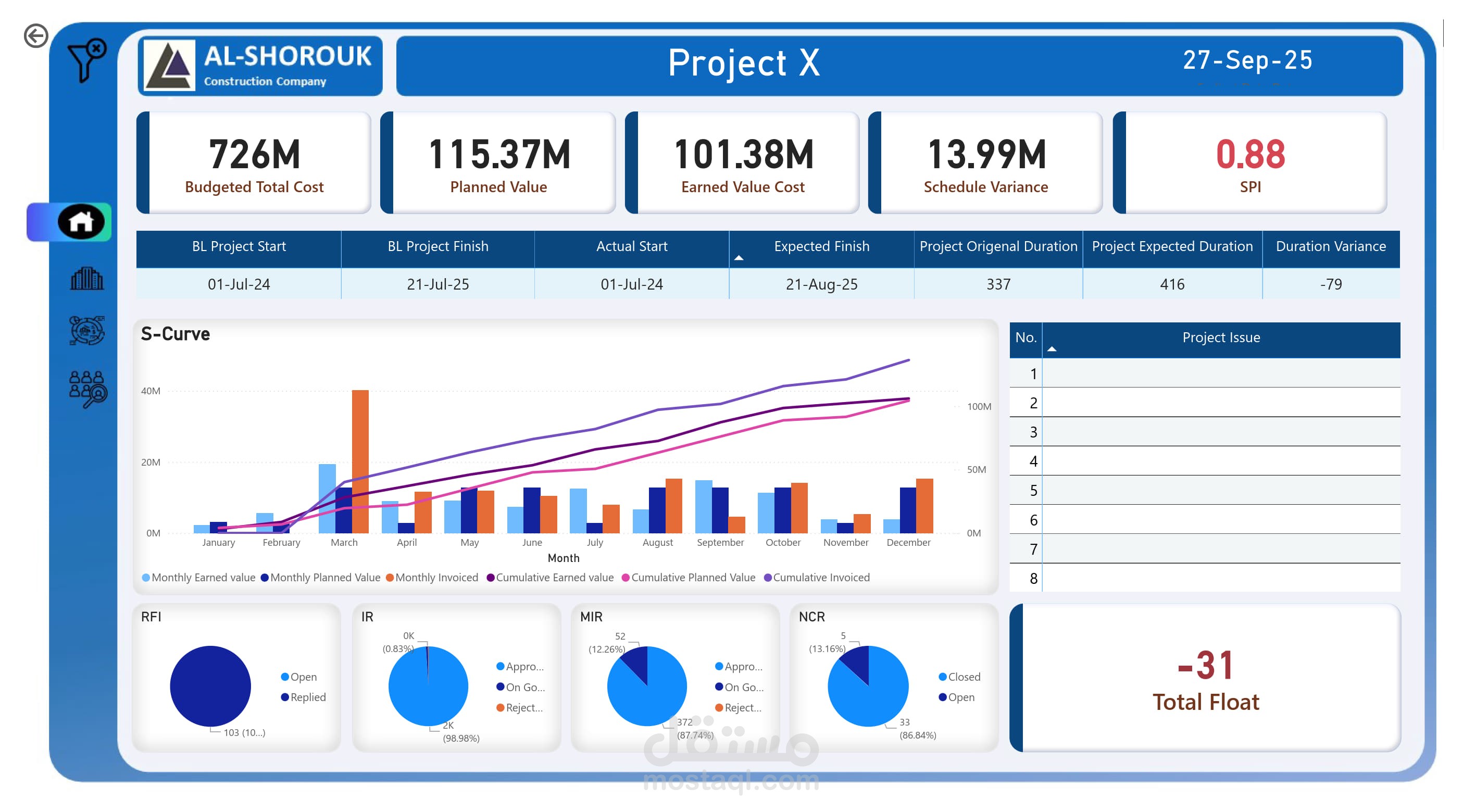Click the No. column header
1463x812 pixels.
pyautogui.click(x=1025, y=338)
